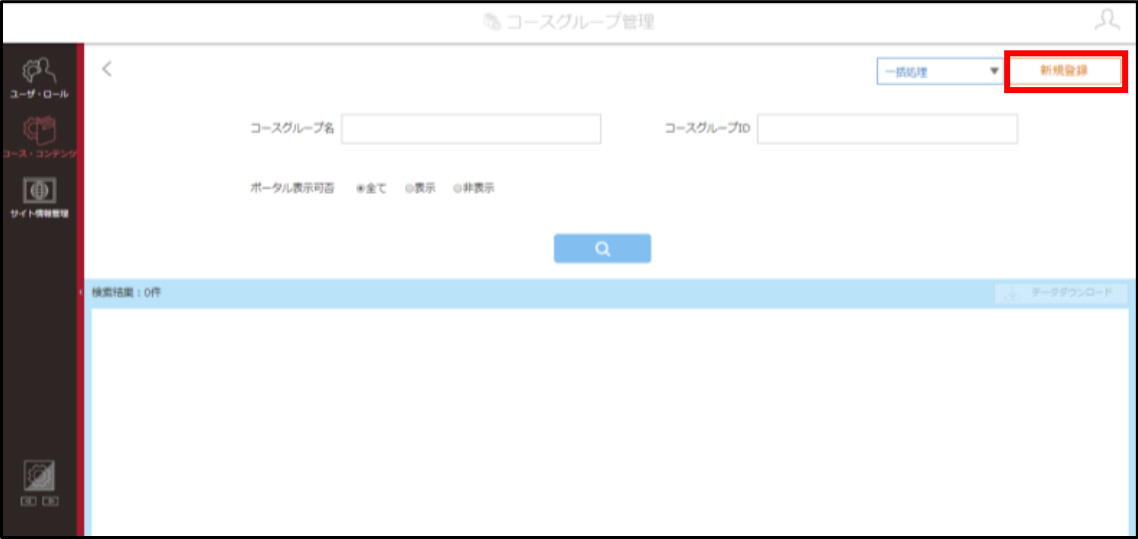Click the user profile icon
The image size is (1138, 539).
coord(1107,20)
